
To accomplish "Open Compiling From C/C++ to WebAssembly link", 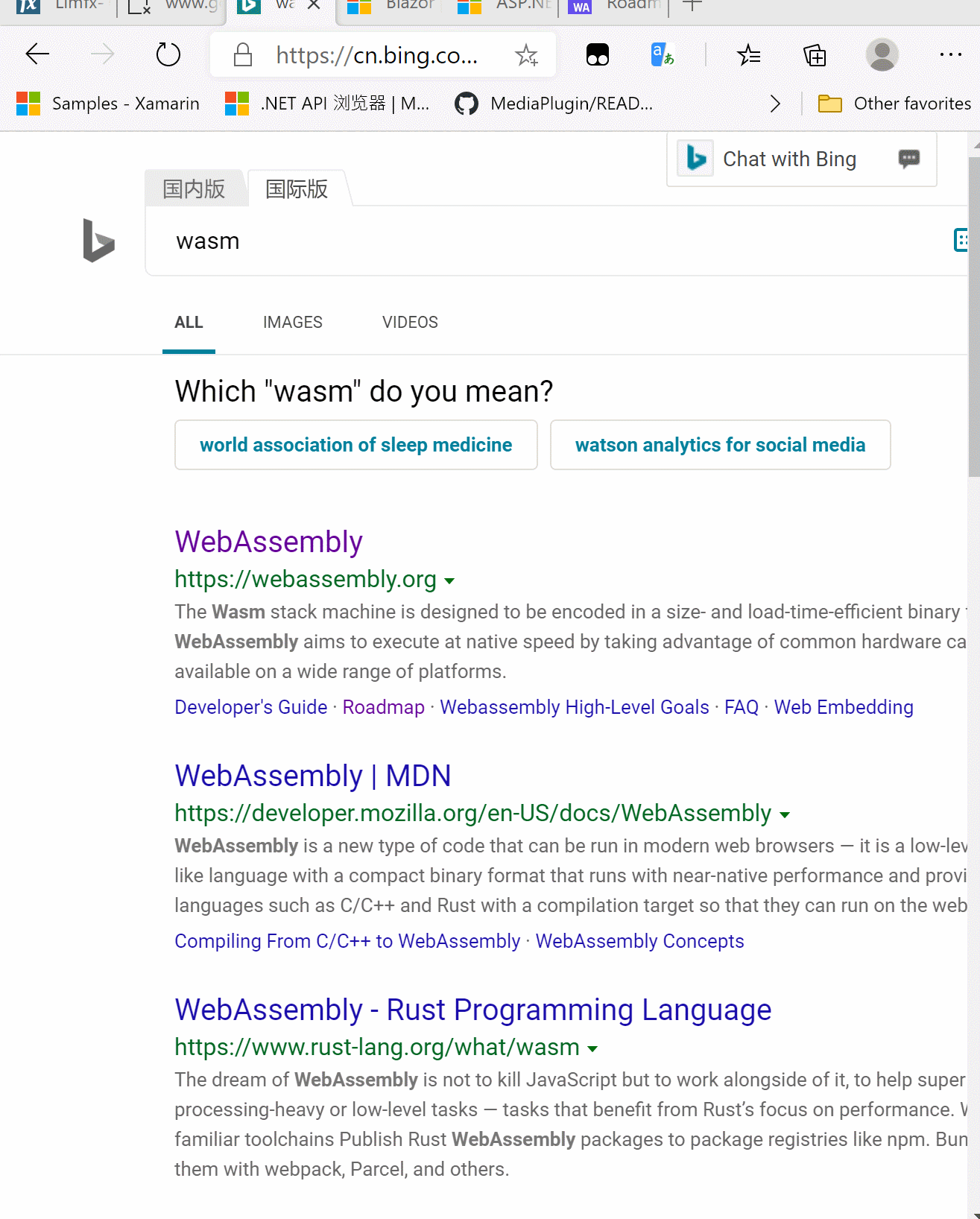I will [347, 941].
